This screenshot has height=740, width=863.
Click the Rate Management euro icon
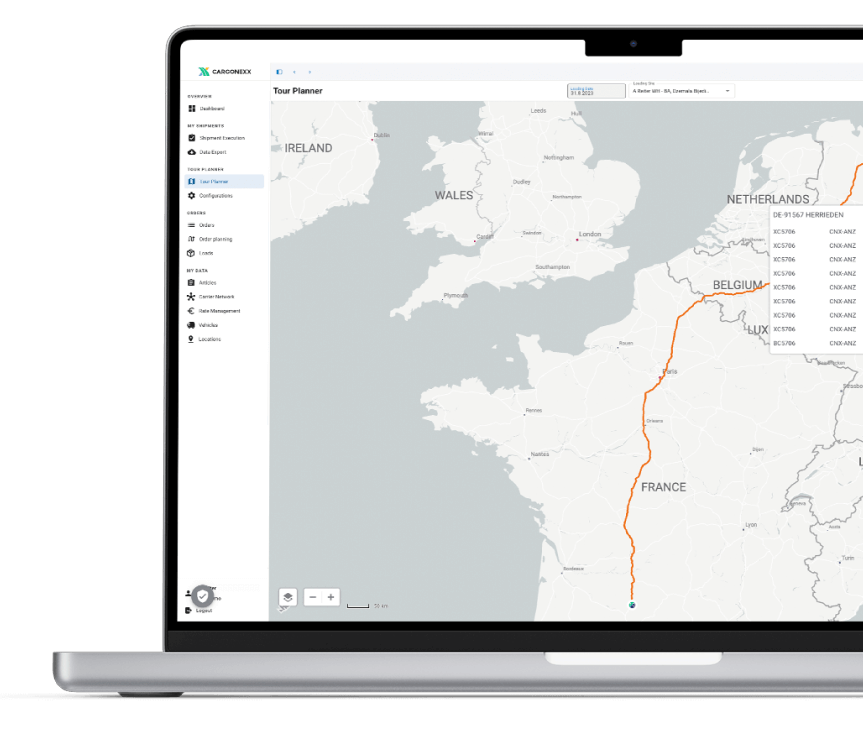pos(191,311)
